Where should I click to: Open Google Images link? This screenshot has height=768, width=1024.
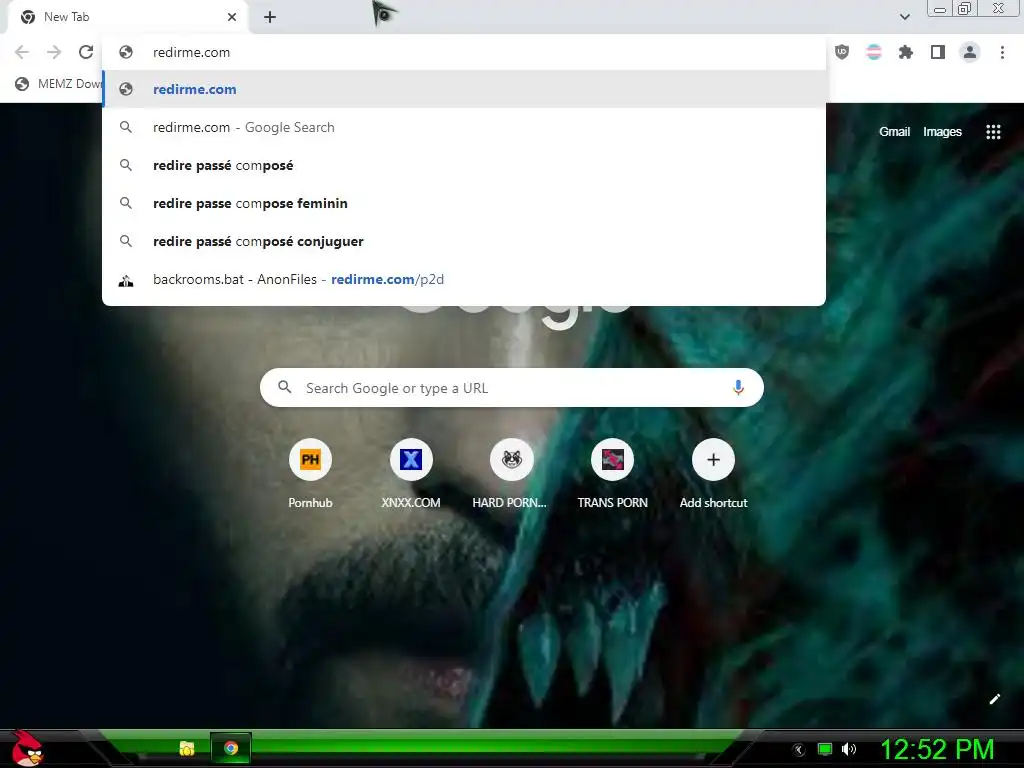[942, 132]
